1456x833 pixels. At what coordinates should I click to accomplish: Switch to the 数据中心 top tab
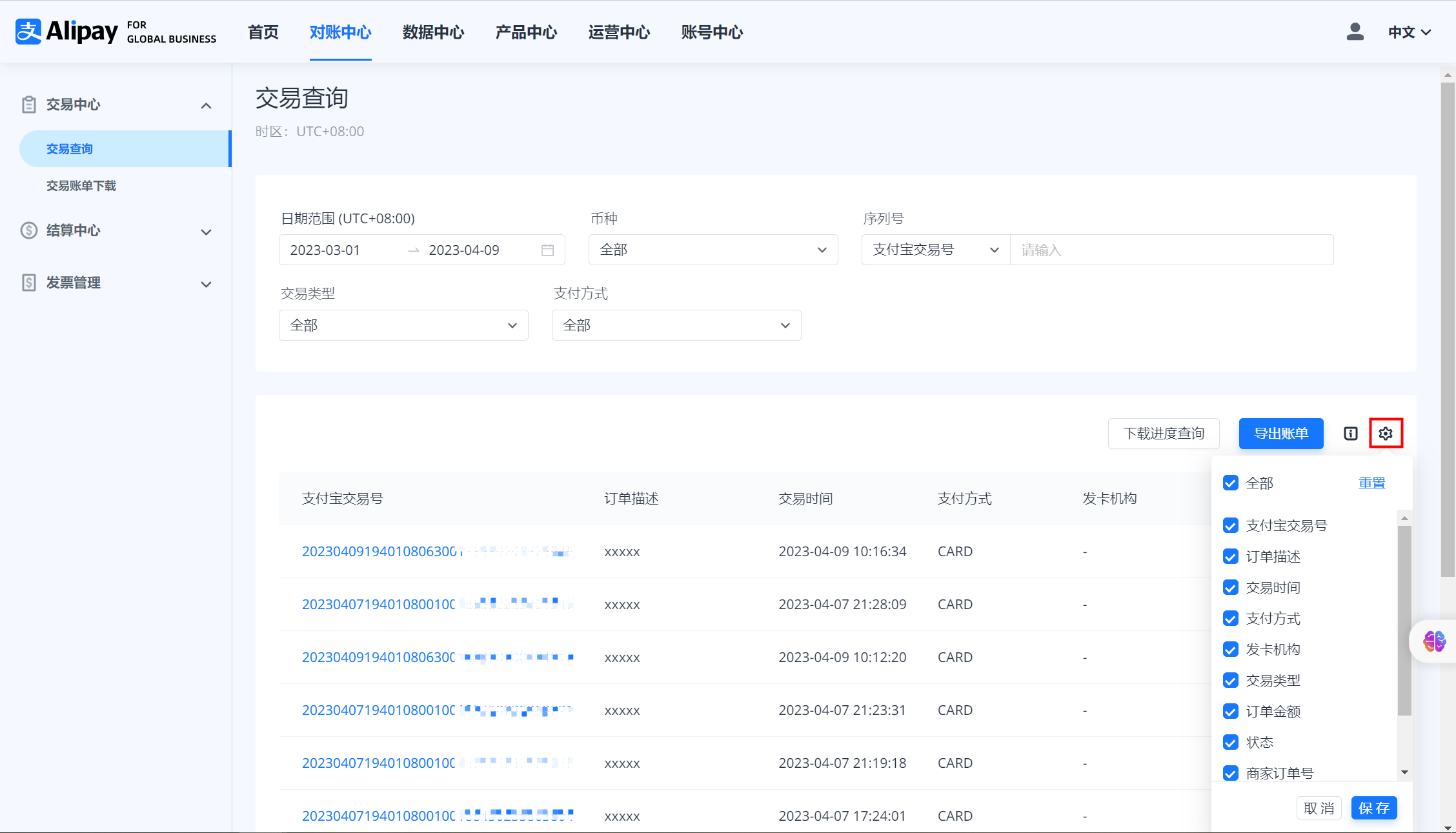[433, 32]
